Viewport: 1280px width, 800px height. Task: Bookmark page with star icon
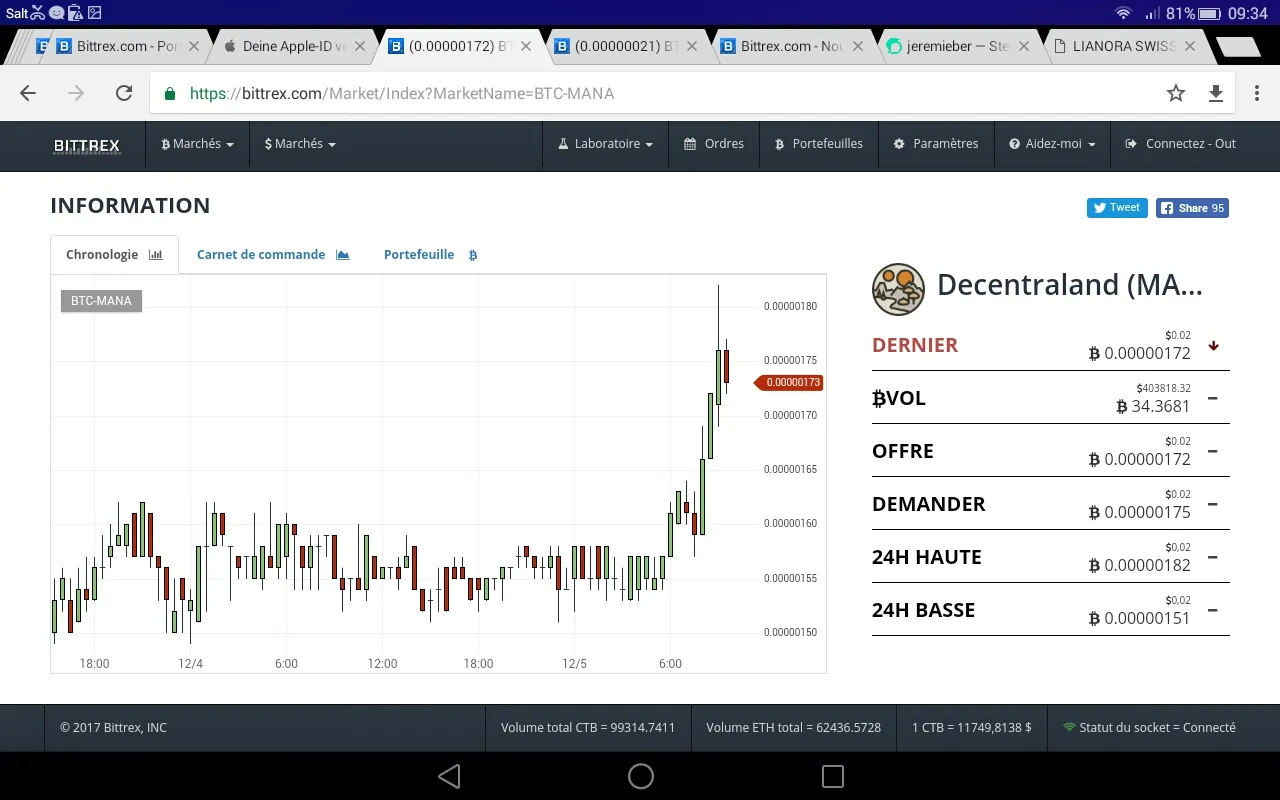point(1176,93)
